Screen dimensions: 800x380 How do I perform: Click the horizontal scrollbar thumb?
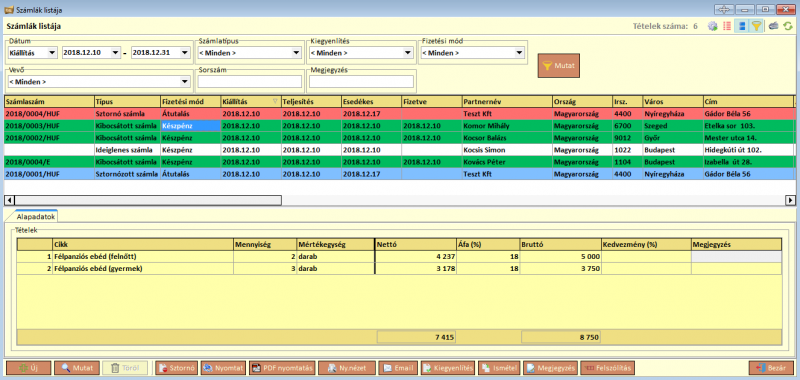tap(148, 200)
